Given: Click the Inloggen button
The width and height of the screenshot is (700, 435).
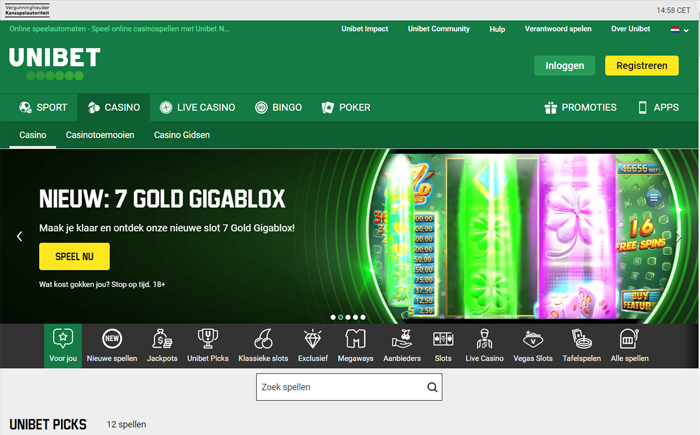Looking at the screenshot, I should (564, 66).
